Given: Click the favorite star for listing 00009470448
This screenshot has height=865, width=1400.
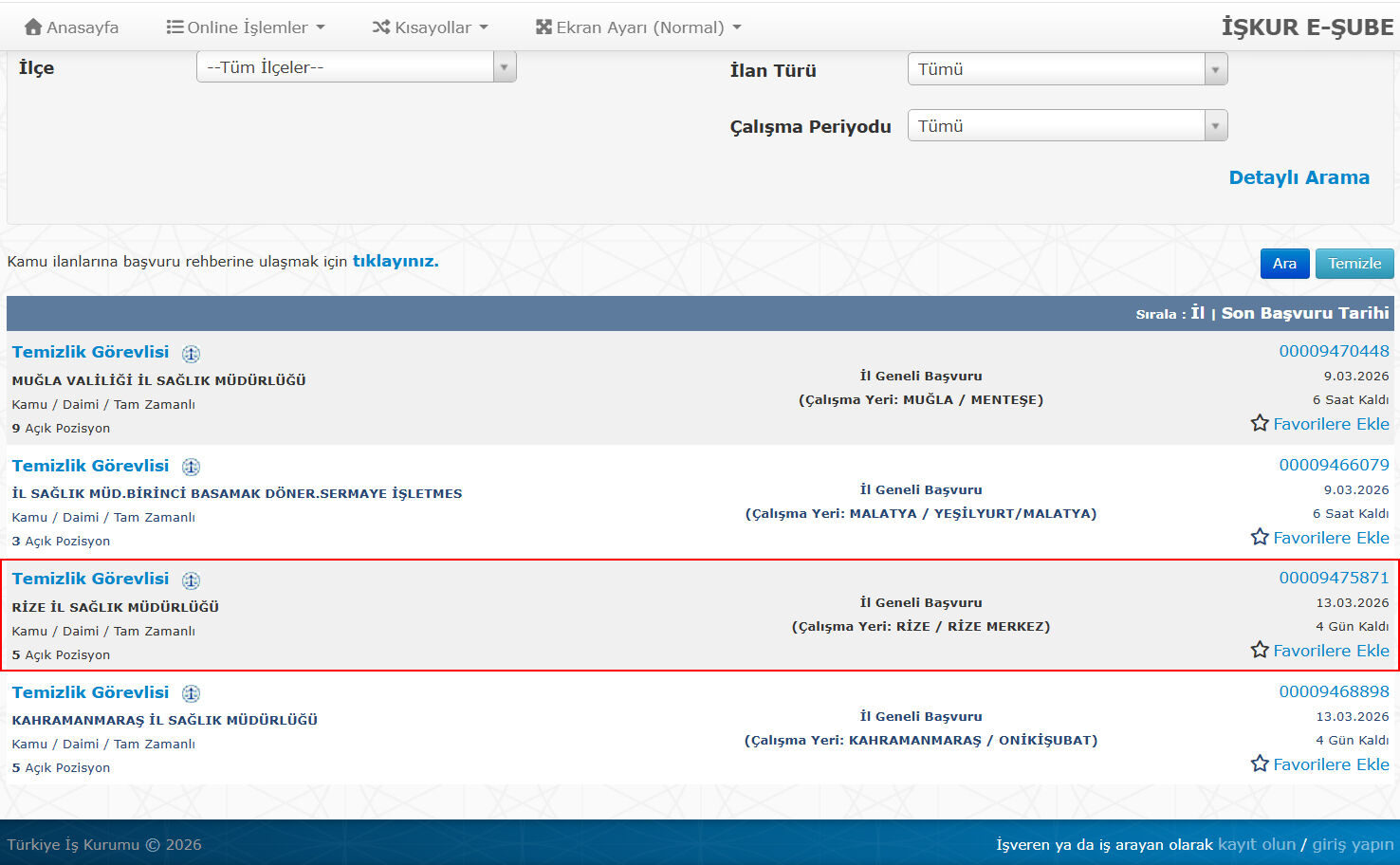Looking at the screenshot, I should [x=1260, y=423].
